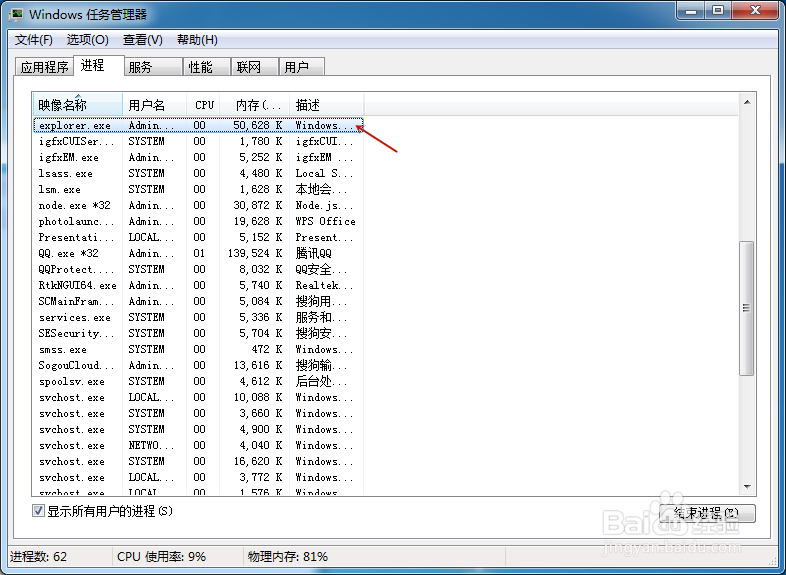Screen dimensions: 786x575
Task: Minimize the Task Manager window
Action: pos(691,11)
